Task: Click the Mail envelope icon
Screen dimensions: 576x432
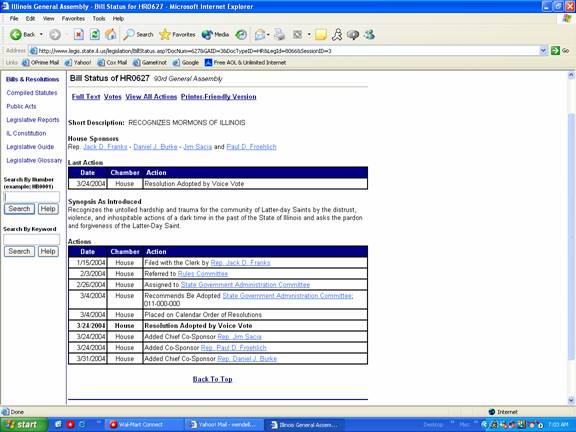Action: pyautogui.click(x=260, y=35)
